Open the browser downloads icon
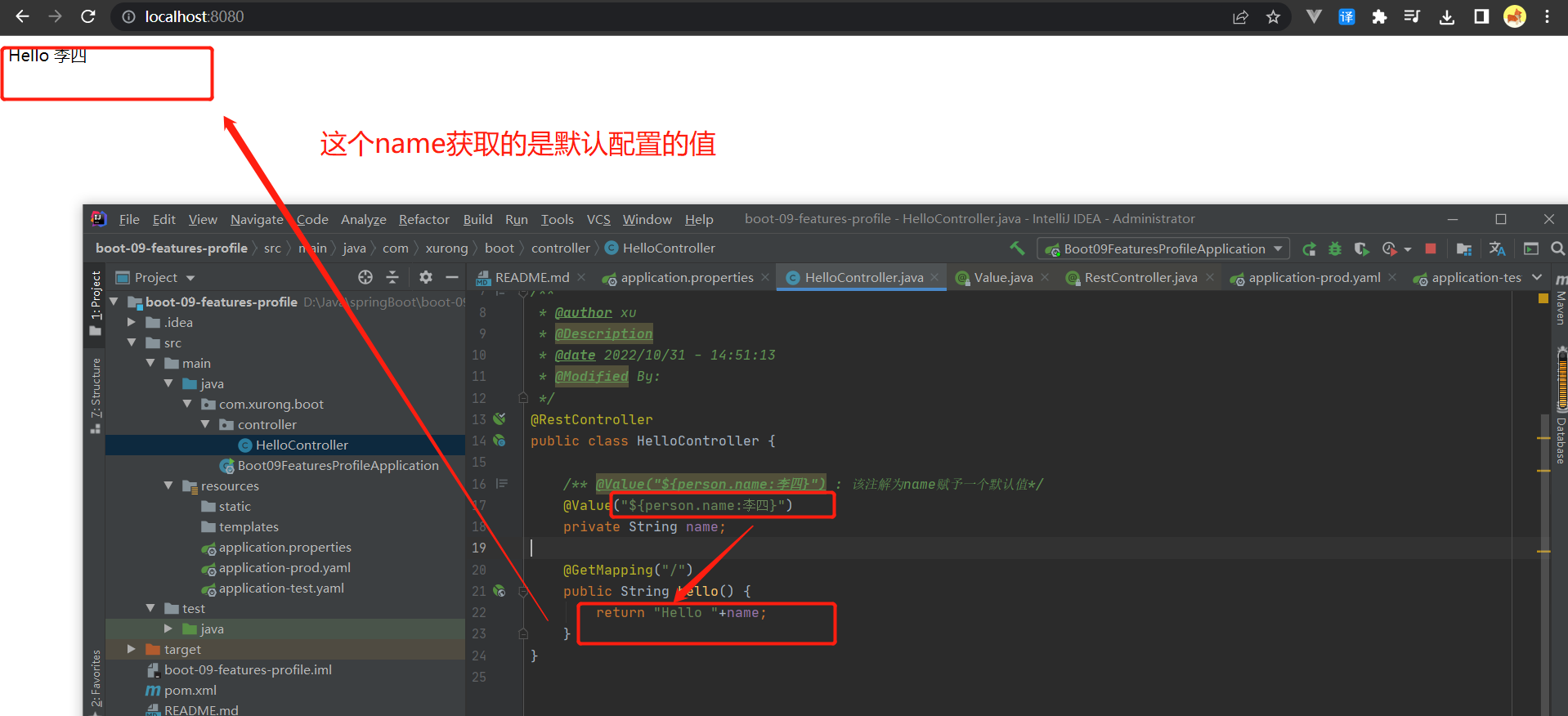 pyautogui.click(x=1447, y=16)
